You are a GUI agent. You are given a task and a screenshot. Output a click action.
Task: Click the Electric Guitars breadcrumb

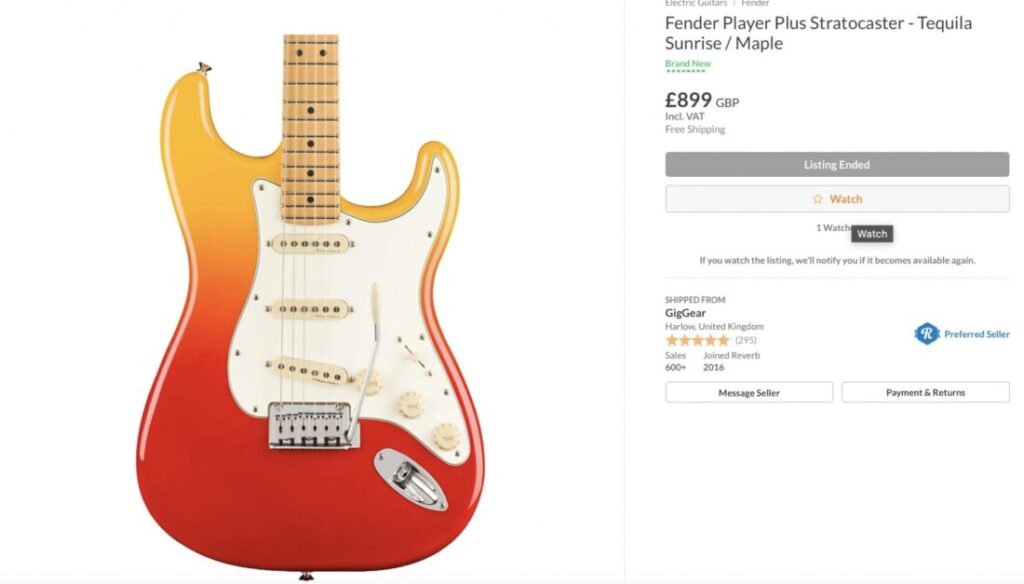pos(696,3)
